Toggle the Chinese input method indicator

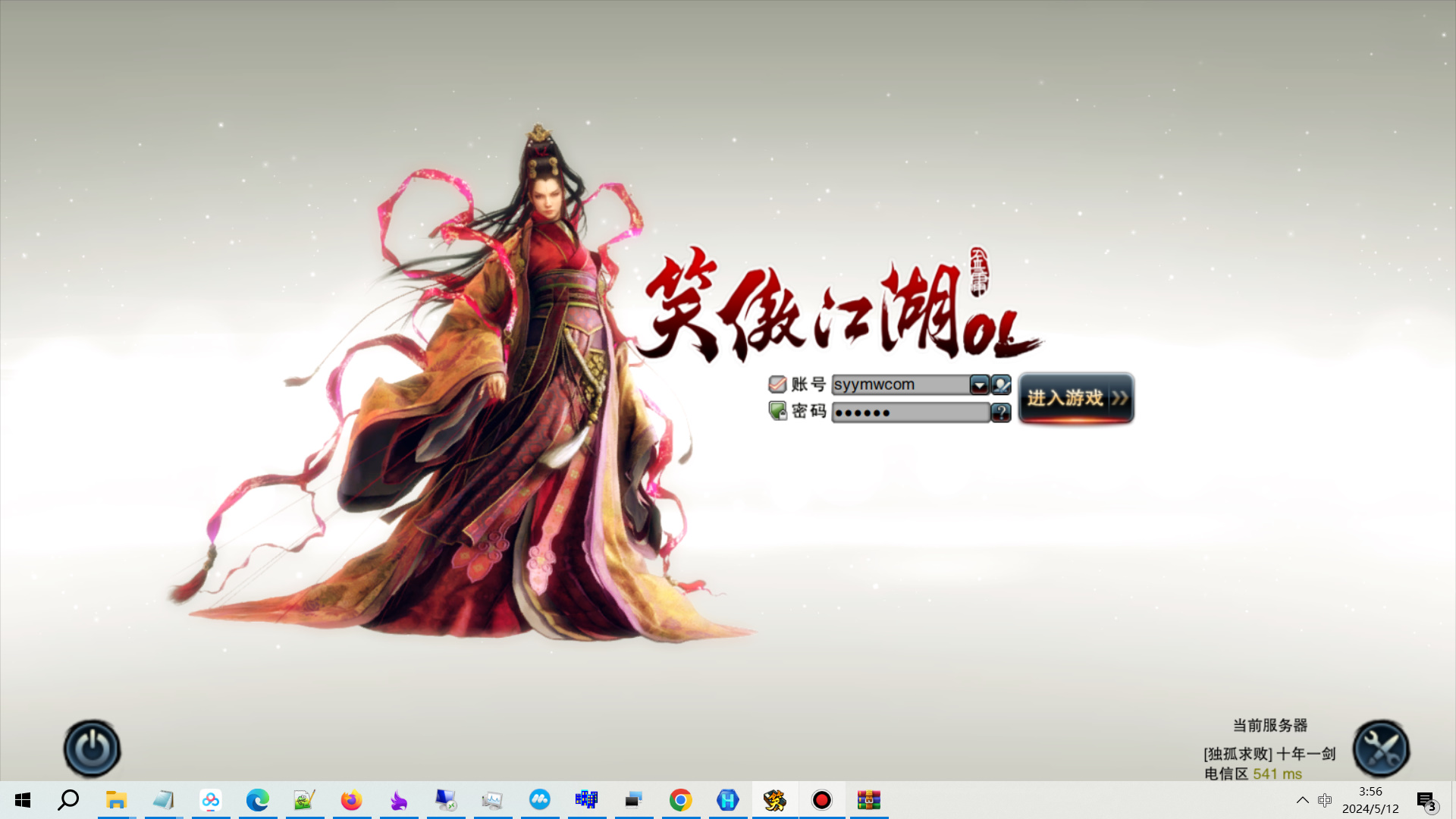[x=1325, y=800]
